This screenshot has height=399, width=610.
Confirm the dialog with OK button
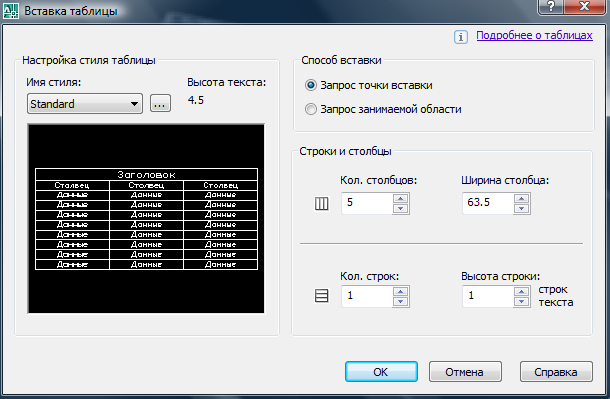click(x=381, y=372)
